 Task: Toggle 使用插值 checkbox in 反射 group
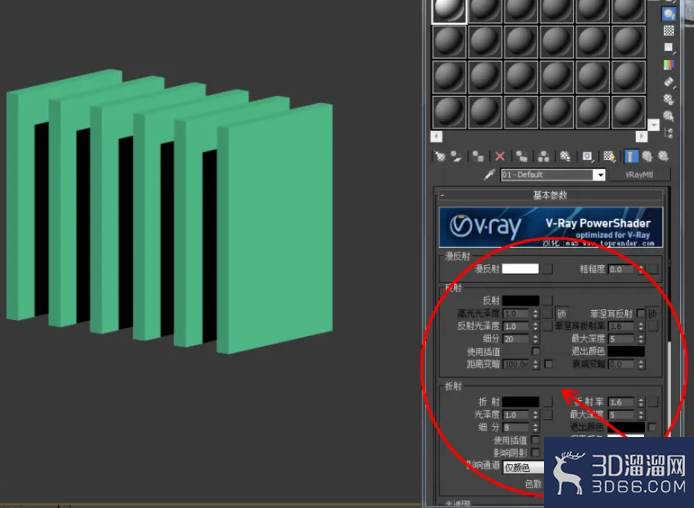[x=536, y=351]
